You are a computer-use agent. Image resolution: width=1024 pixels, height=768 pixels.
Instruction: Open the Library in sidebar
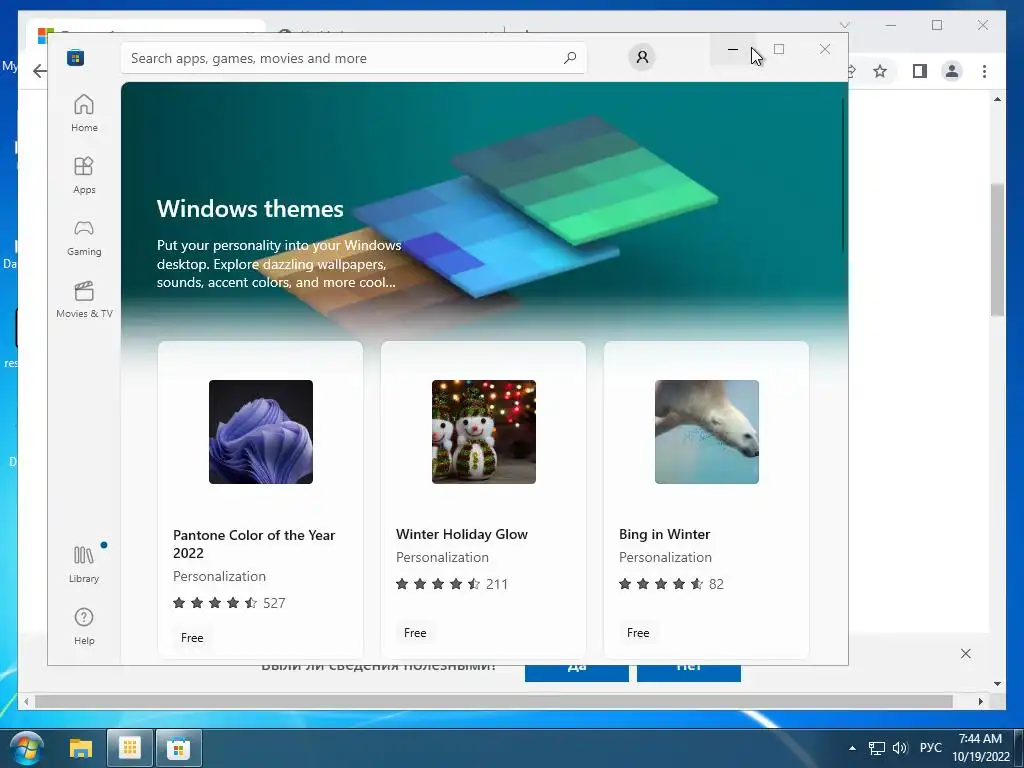(x=84, y=564)
